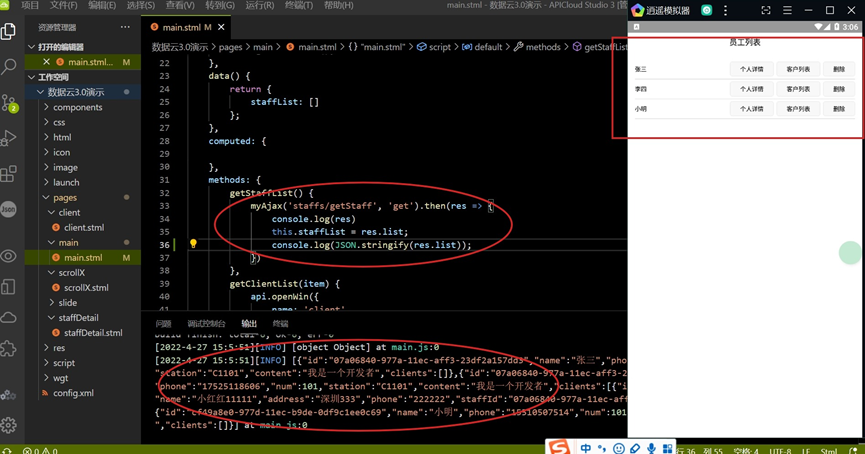This screenshot has height=454, width=865.
Task: Open client.stml in the file tree
Action: pyautogui.click(x=83, y=227)
